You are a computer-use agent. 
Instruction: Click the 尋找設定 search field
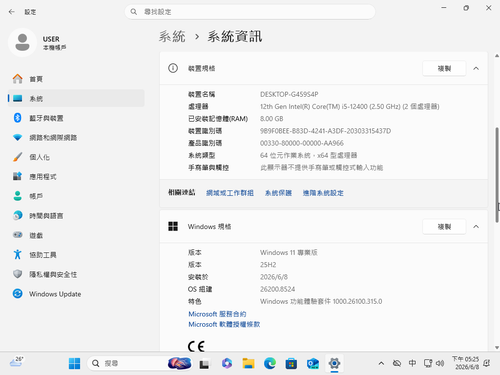(x=250, y=12)
